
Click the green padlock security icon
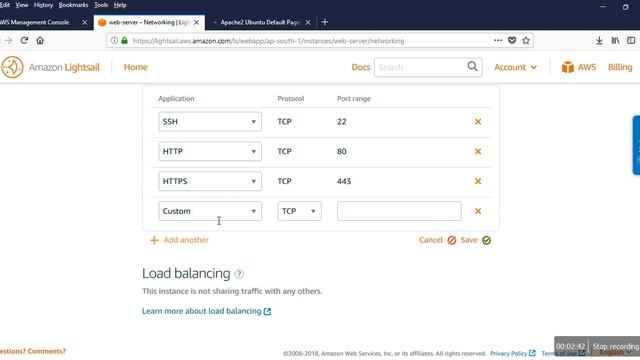point(124,40)
